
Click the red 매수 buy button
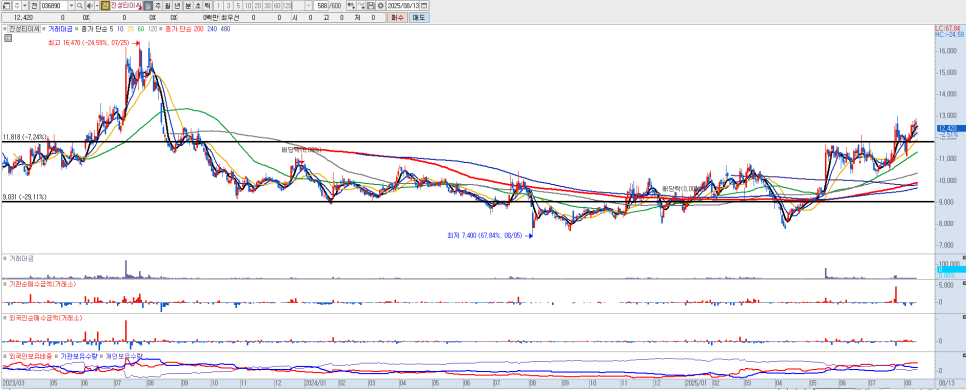click(x=397, y=18)
